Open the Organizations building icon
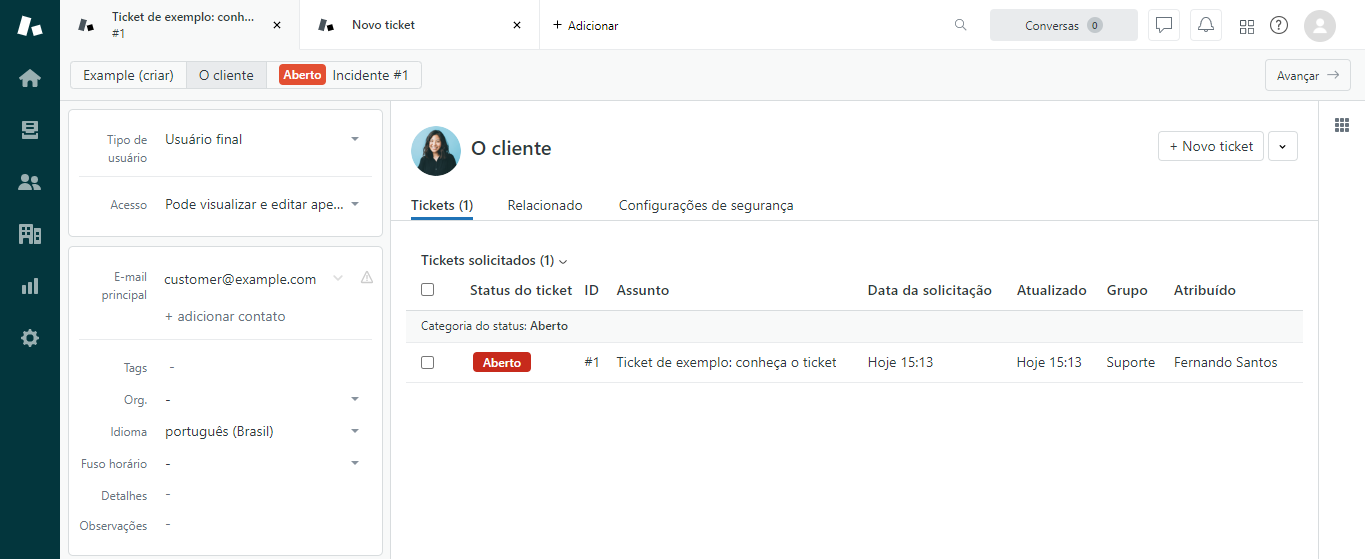This screenshot has width=1365, height=559. [x=30, y=234]
